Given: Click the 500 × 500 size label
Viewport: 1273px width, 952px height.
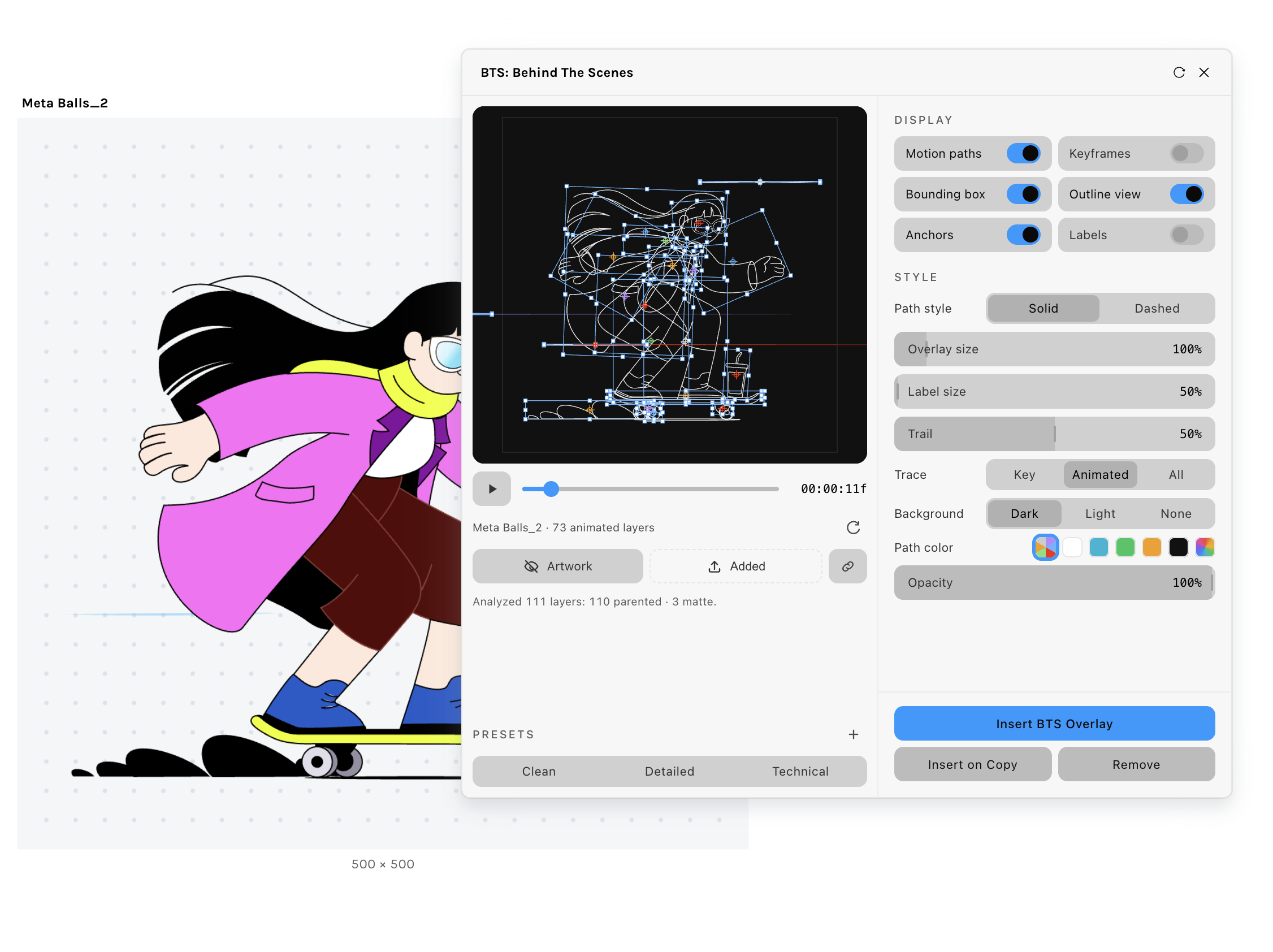Looking at the screenshot, I should tap(383, 864).
